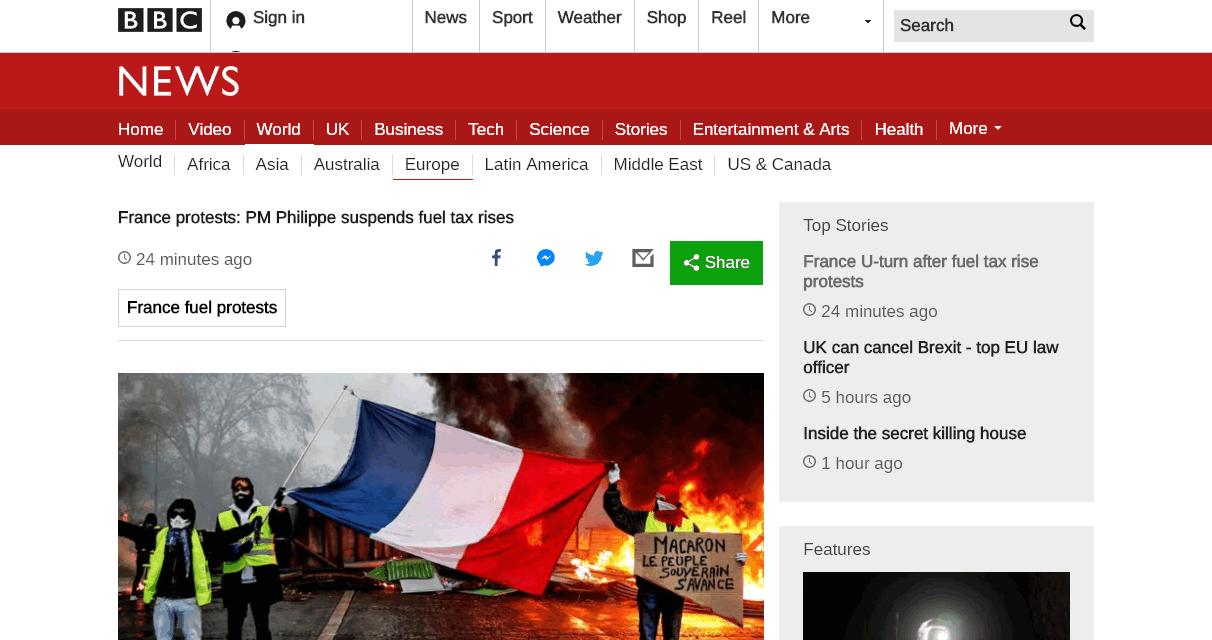This screenshot has height=640, width=1212.
Task: Share article by email icon
Action: [643, 259]
